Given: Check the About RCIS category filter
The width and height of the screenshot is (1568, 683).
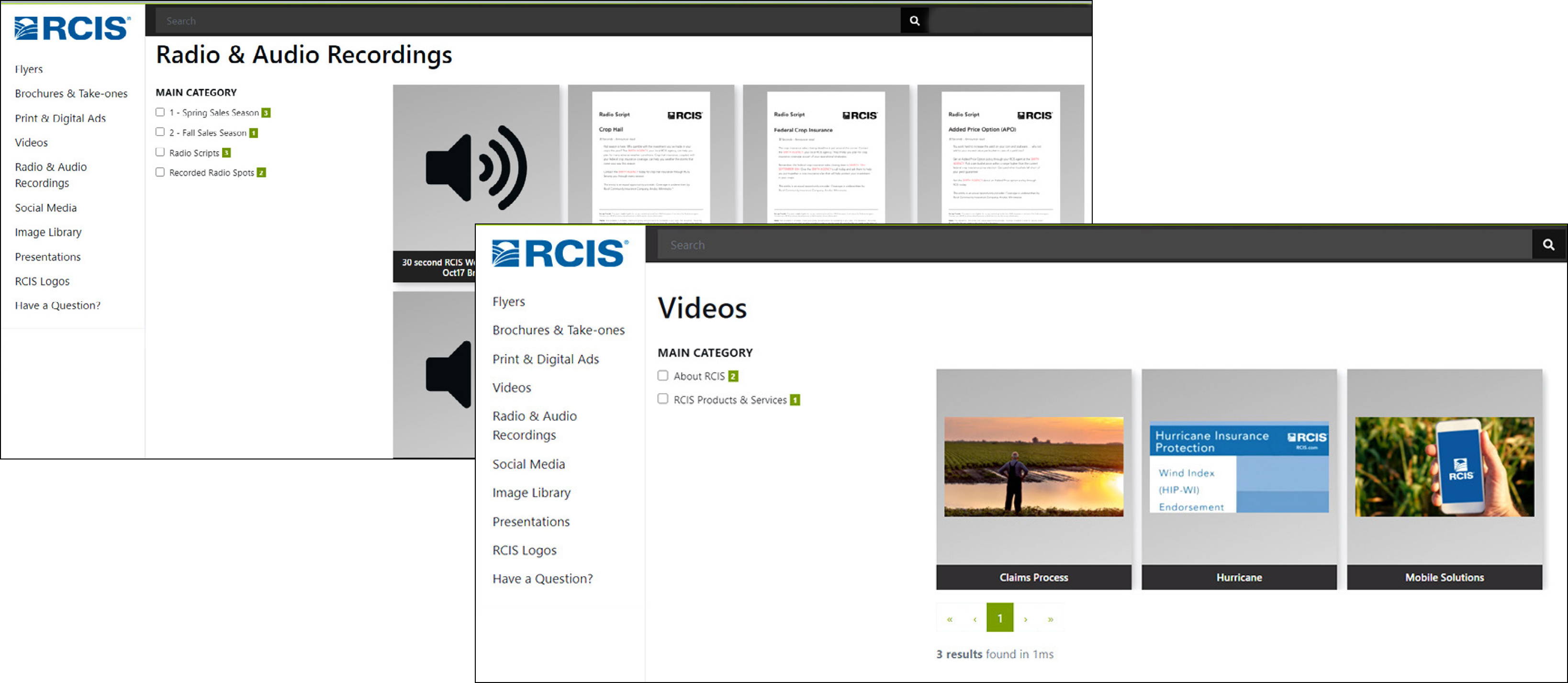Looking at the screenshot, I should tap(663, 376).
